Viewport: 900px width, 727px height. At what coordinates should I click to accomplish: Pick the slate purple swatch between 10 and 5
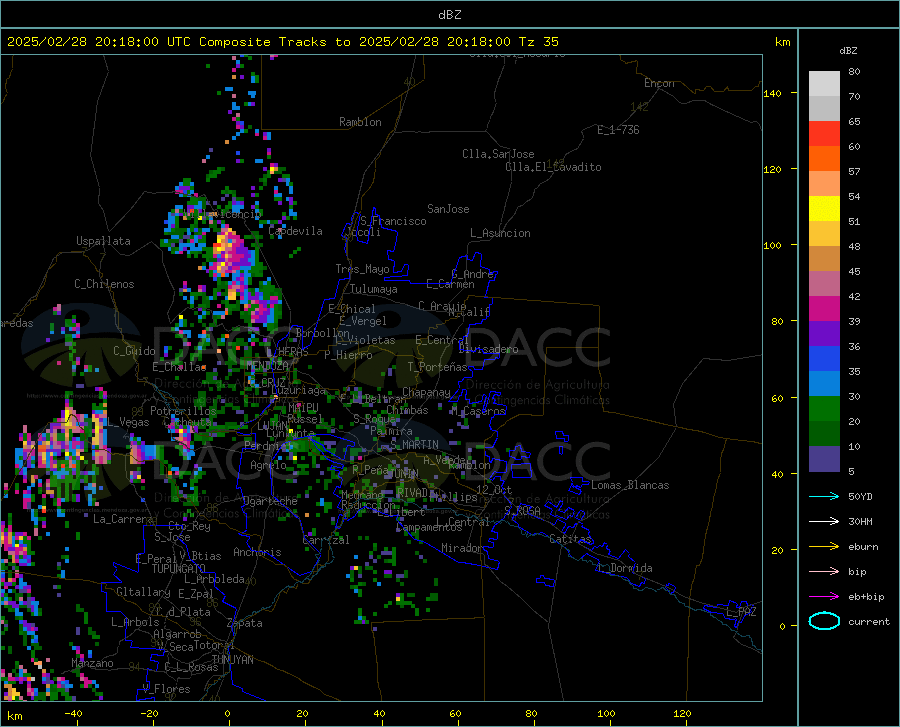point(824,459)
